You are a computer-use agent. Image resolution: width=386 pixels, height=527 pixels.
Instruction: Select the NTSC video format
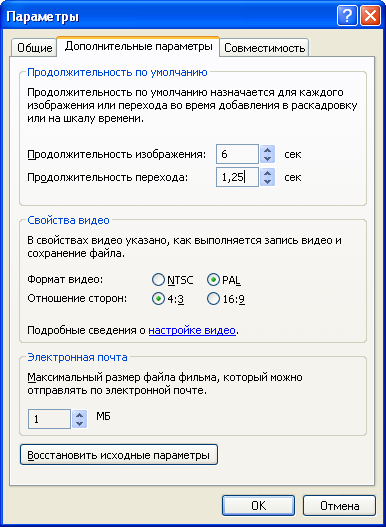coord(173,280)
